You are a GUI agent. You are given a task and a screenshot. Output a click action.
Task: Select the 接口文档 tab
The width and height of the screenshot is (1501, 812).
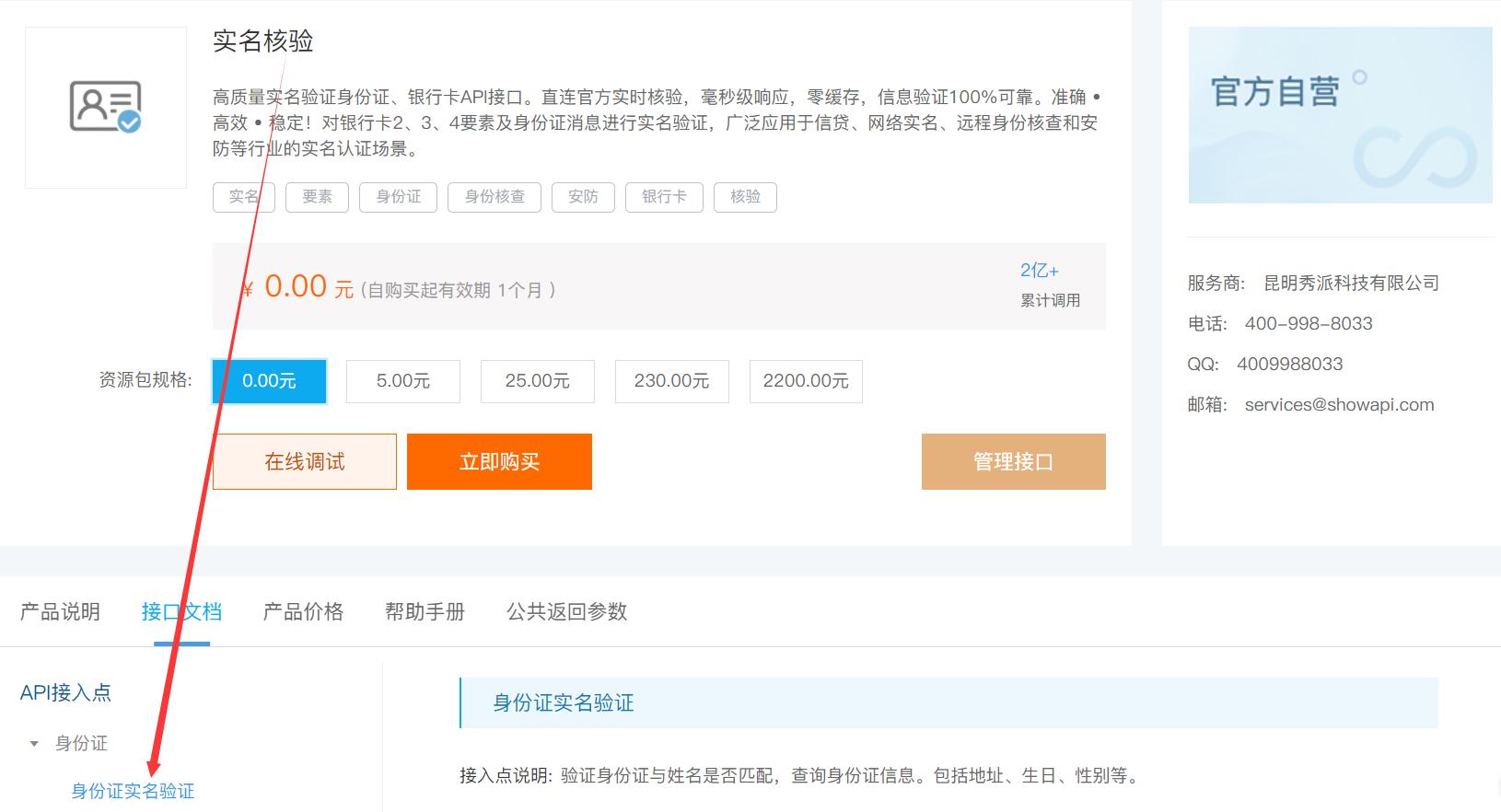[181, 611]
